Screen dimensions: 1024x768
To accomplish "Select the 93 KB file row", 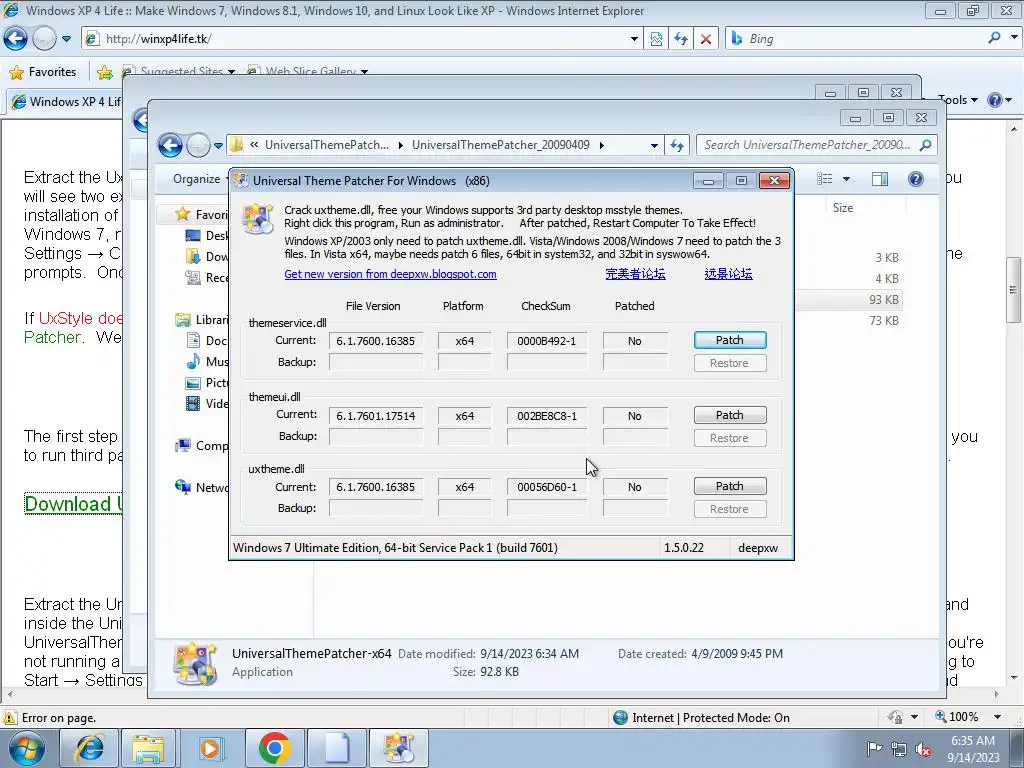I will [x=849, y=300].
